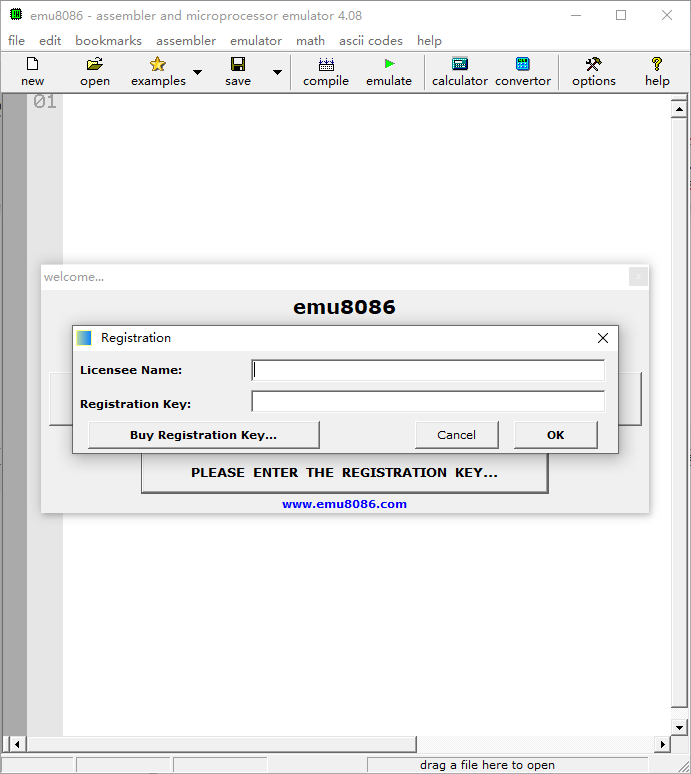Minimize the emu8086 main window

pyautogui.click(x=576, y=15)
